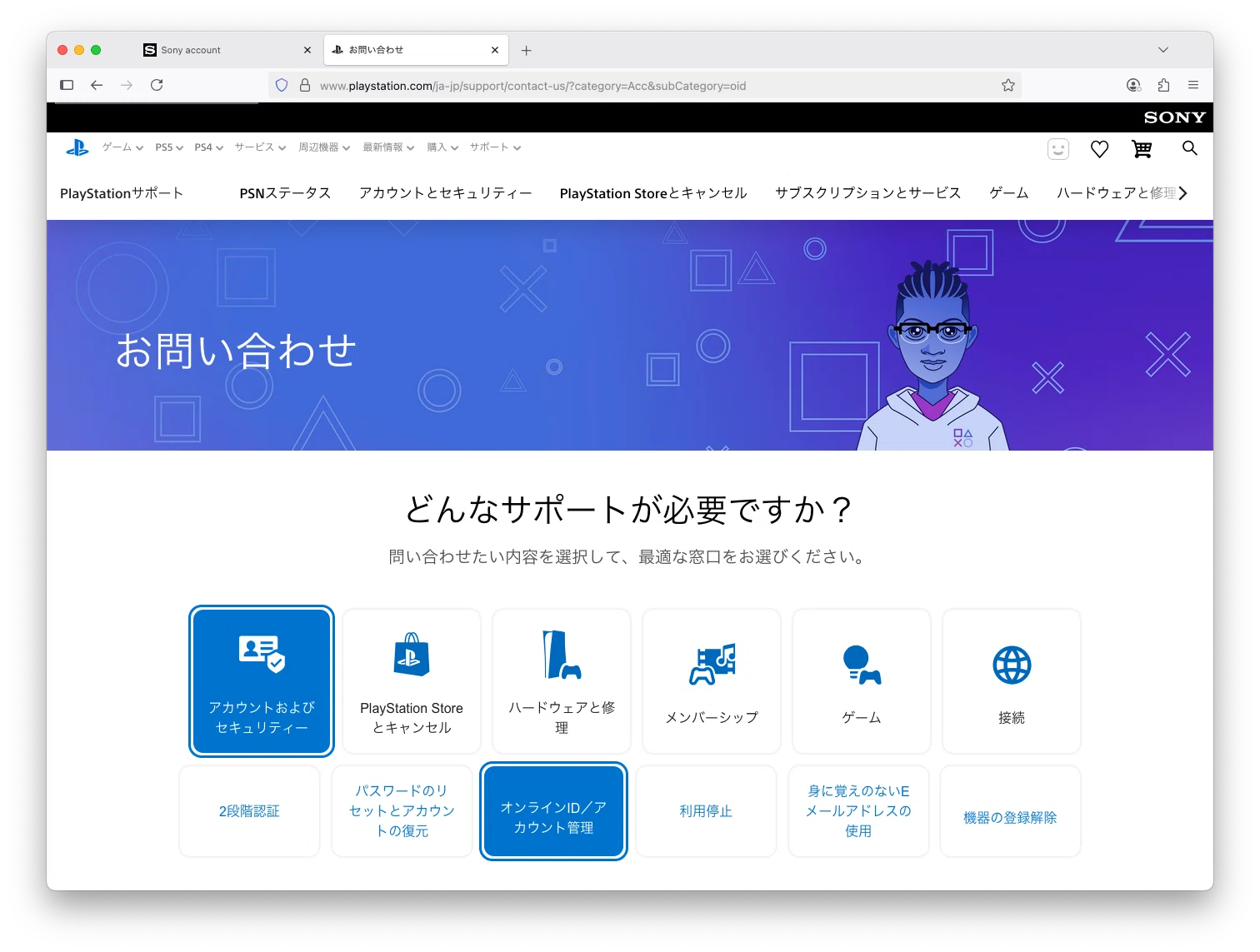1260x952 pixels.
Task: Open ゲーム item in support menu bar
Action: (x=1009, y=193)
